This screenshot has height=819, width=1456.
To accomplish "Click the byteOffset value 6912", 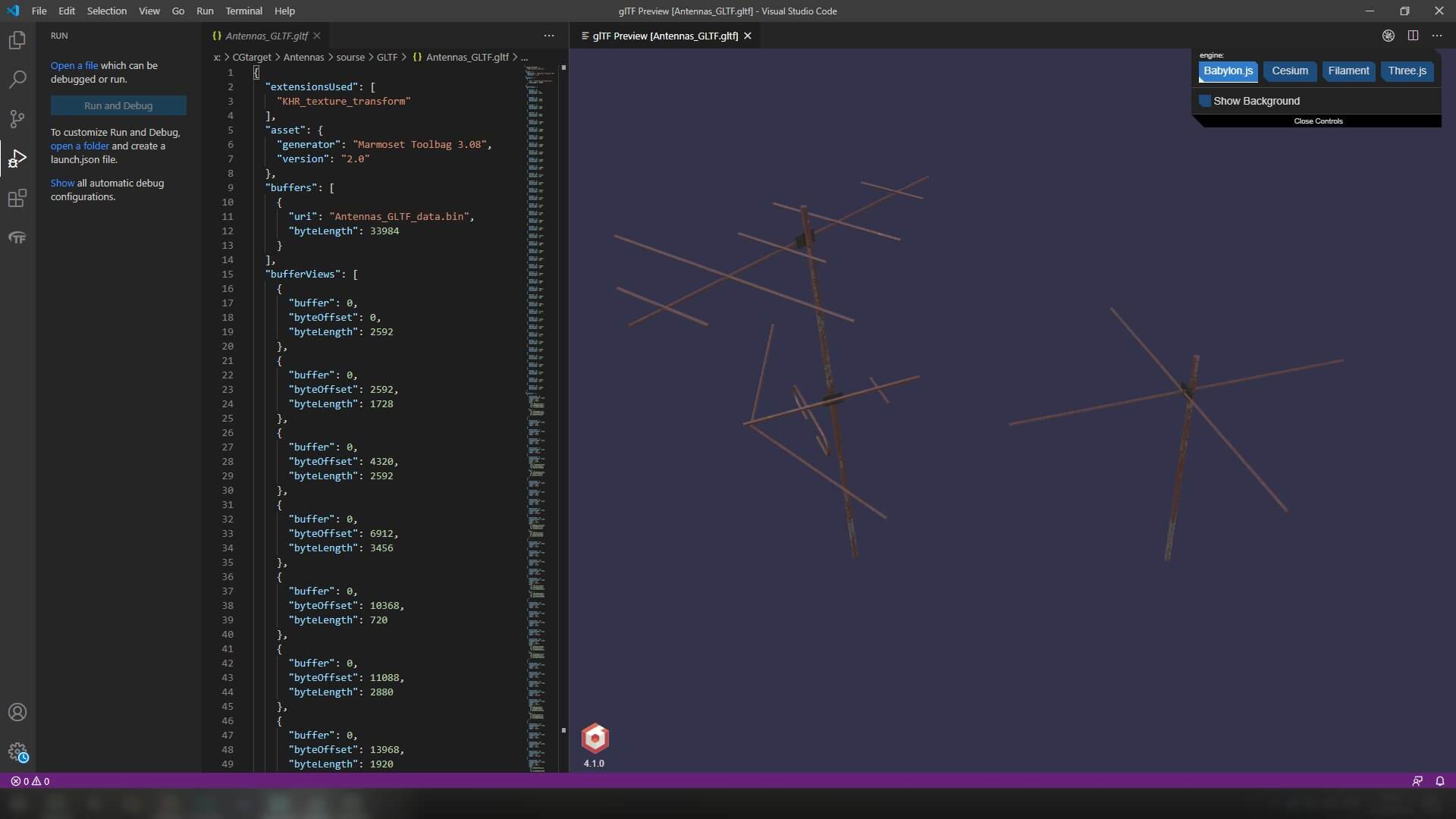I will pos(381,534).
